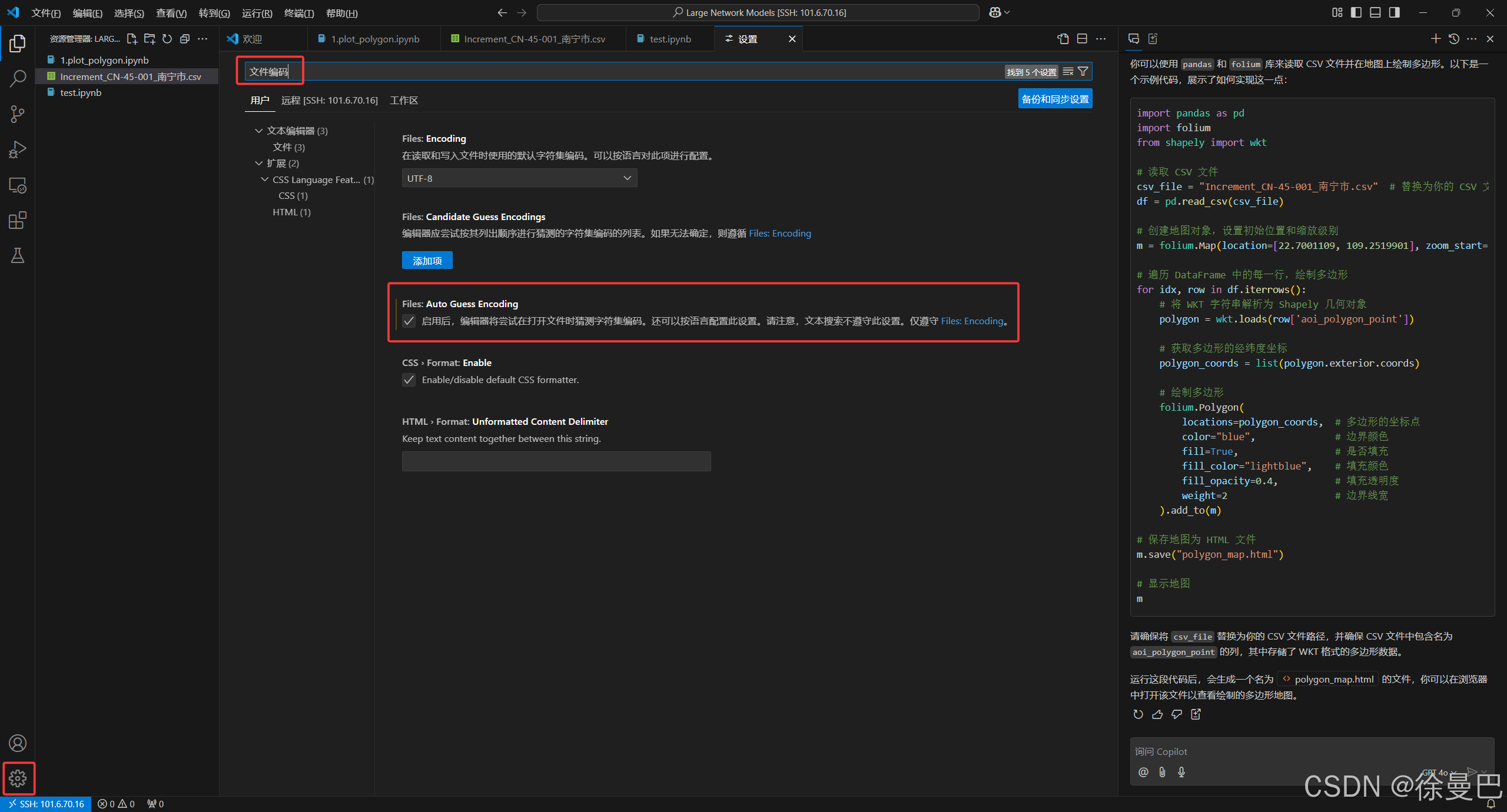Screen dimensions: 1507x812
Task: Open Increment_CN-45-001_南宁市.csv in explorer
Action: click(x=130, y=76)
